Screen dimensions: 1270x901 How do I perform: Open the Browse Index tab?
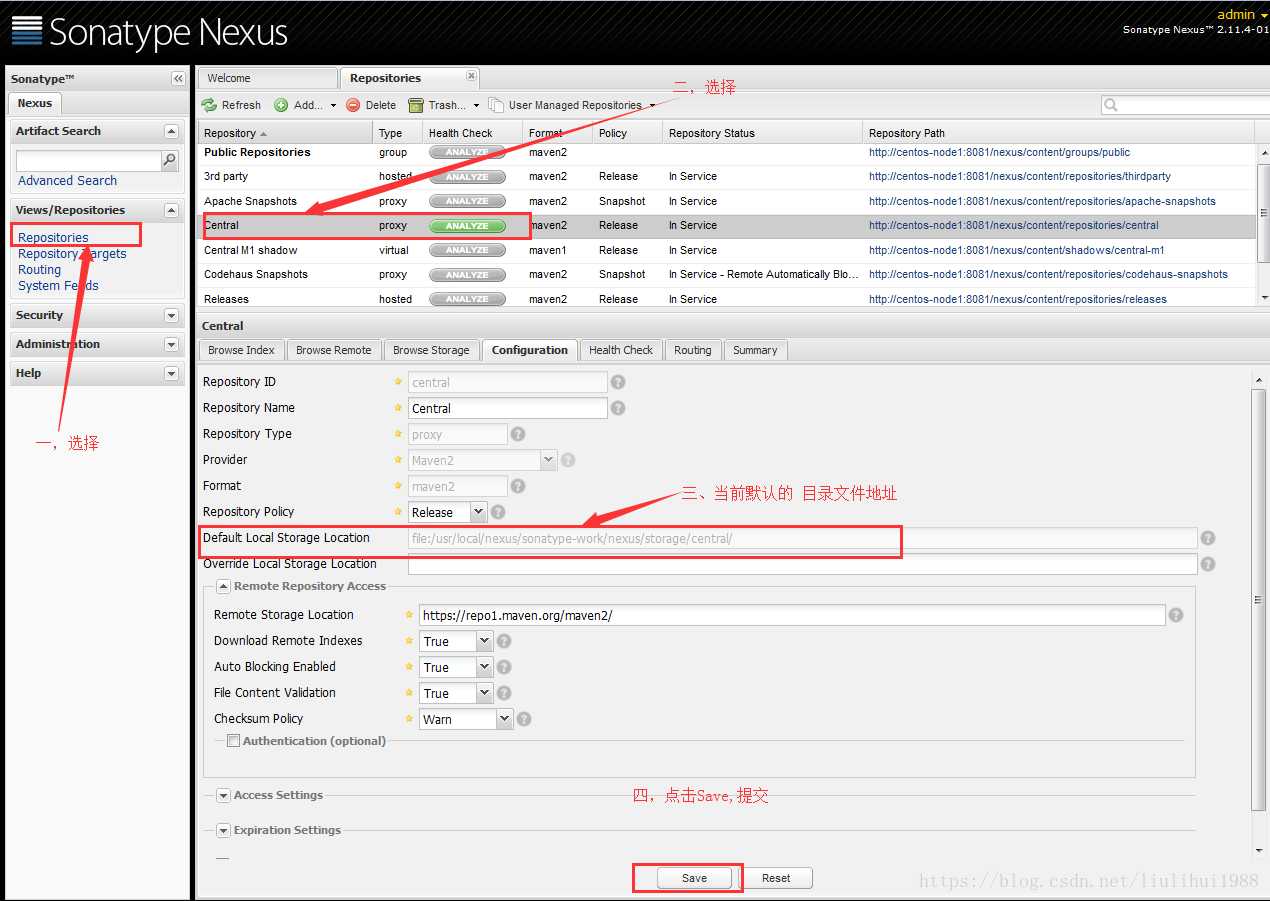[241, 350]
